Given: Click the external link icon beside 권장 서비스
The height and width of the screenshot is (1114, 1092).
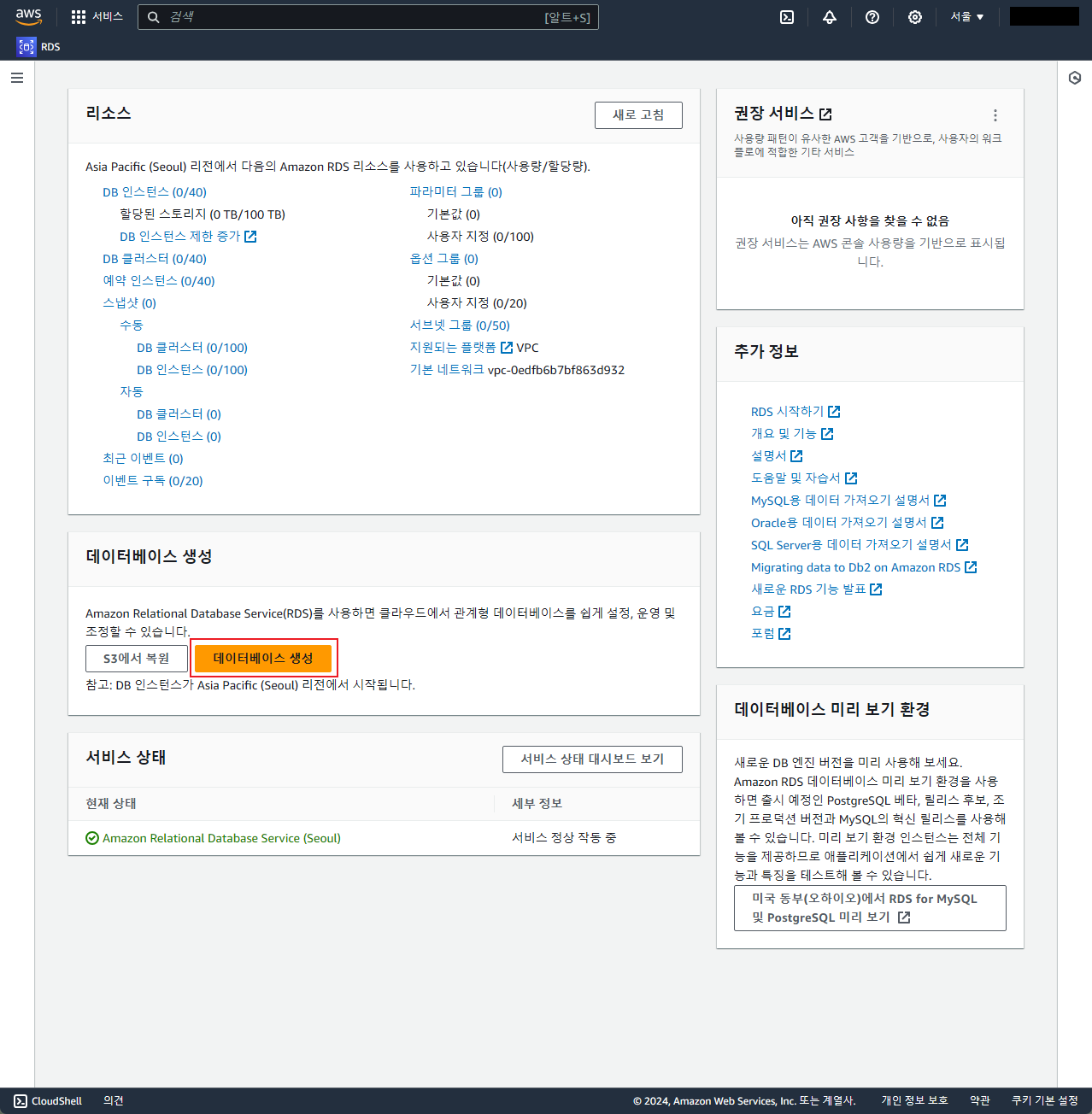Looking at the screenshot, I should tap(825, 114).
